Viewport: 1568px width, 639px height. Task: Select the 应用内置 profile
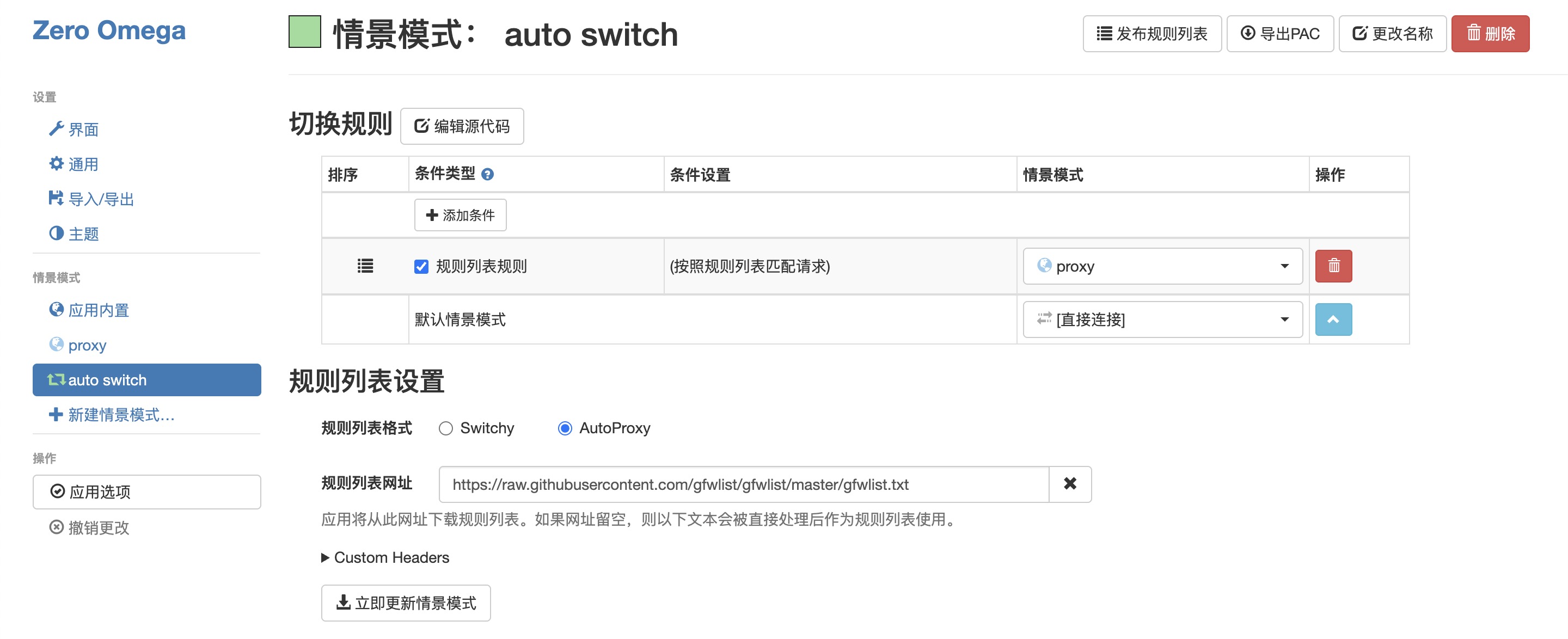[98, 310]
